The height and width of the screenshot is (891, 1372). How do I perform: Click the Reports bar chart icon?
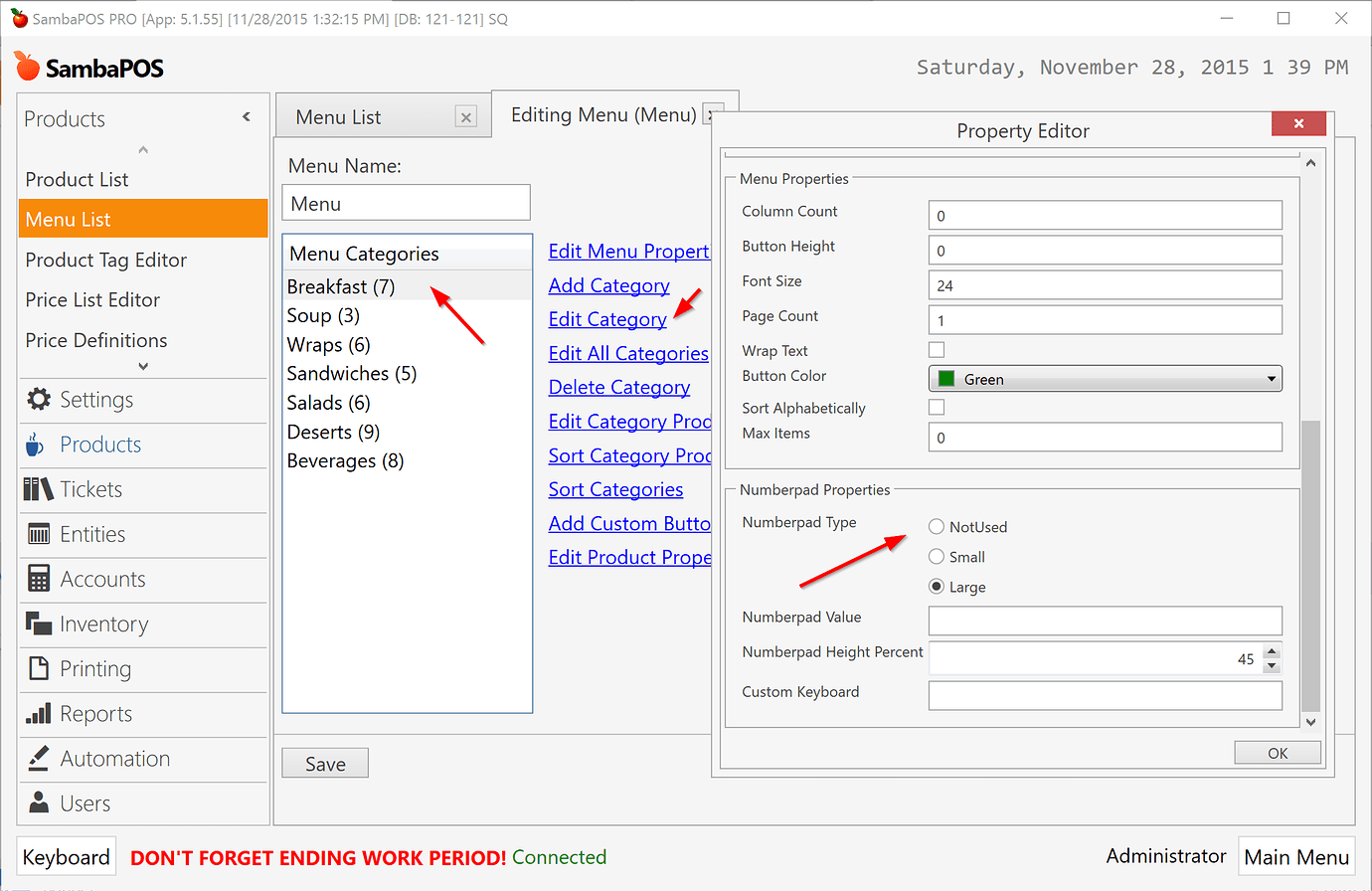tap(39, 713)
